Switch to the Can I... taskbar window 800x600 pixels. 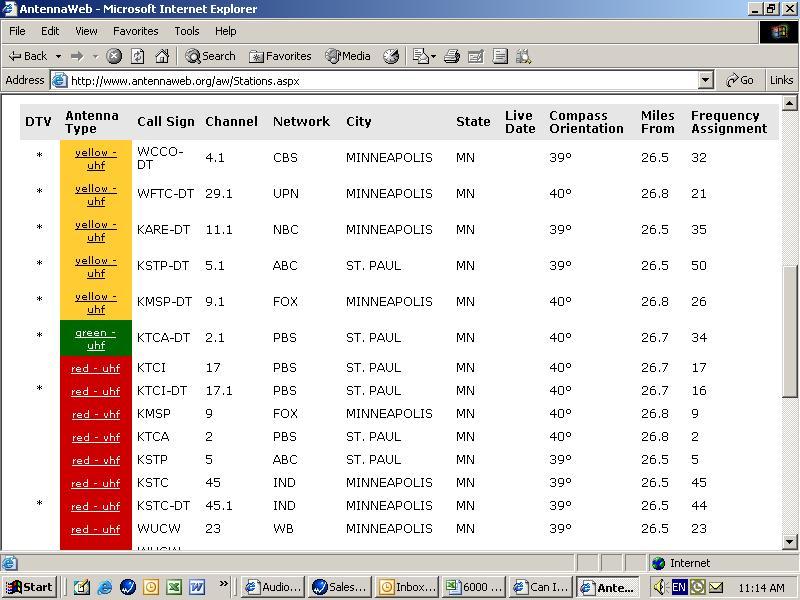coord(541,587)
